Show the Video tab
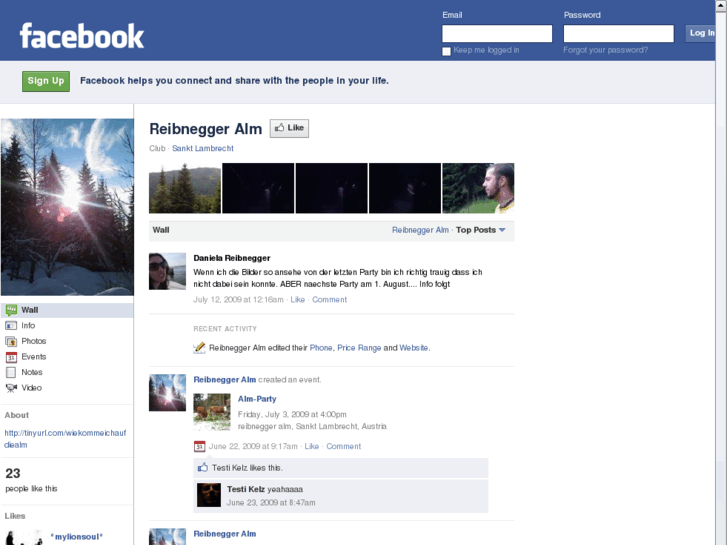Image resolution: width=727 pixels, height=545 pixels. pos(67,388)
